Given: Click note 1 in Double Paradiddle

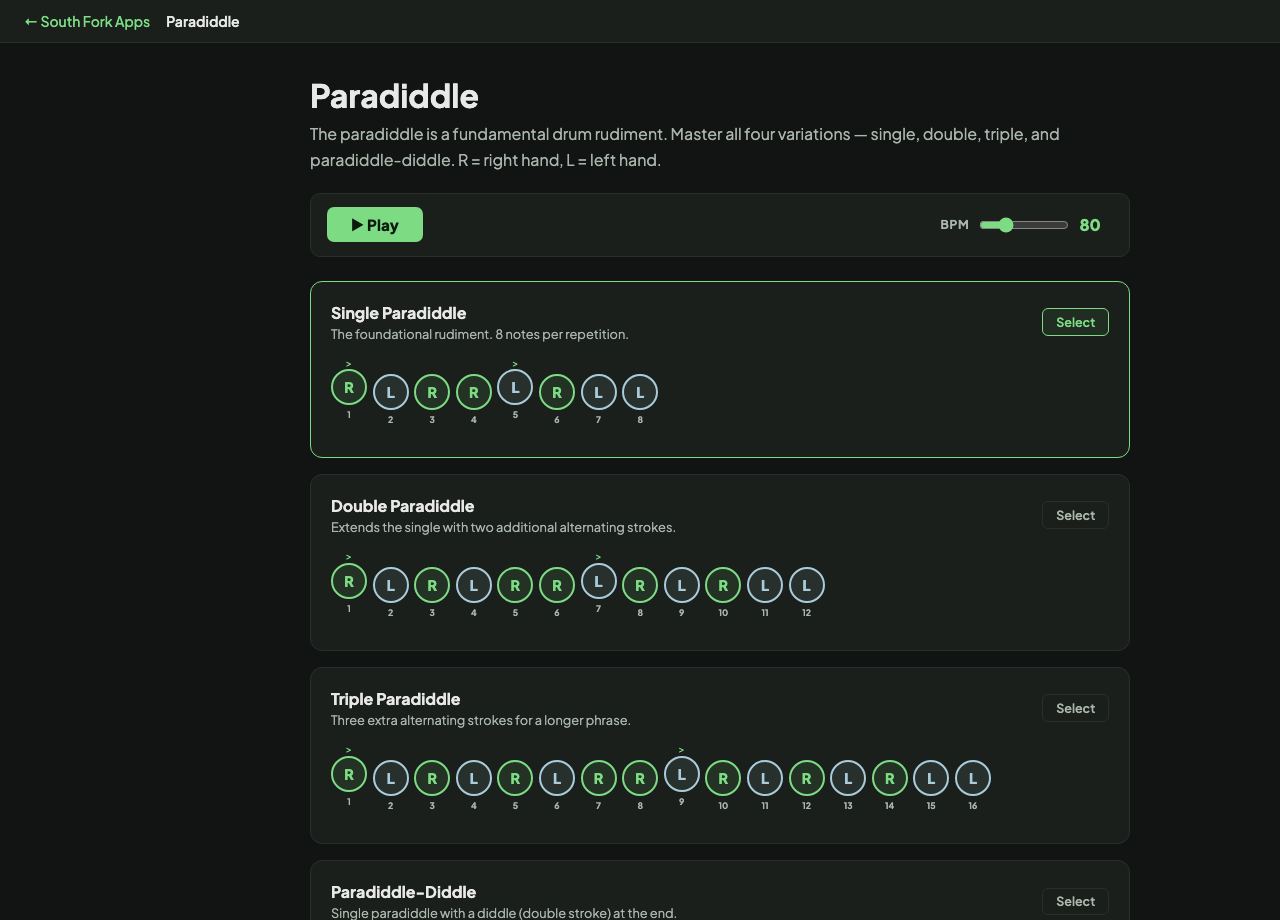Looking at the screenshot, I should coord(349,580).
